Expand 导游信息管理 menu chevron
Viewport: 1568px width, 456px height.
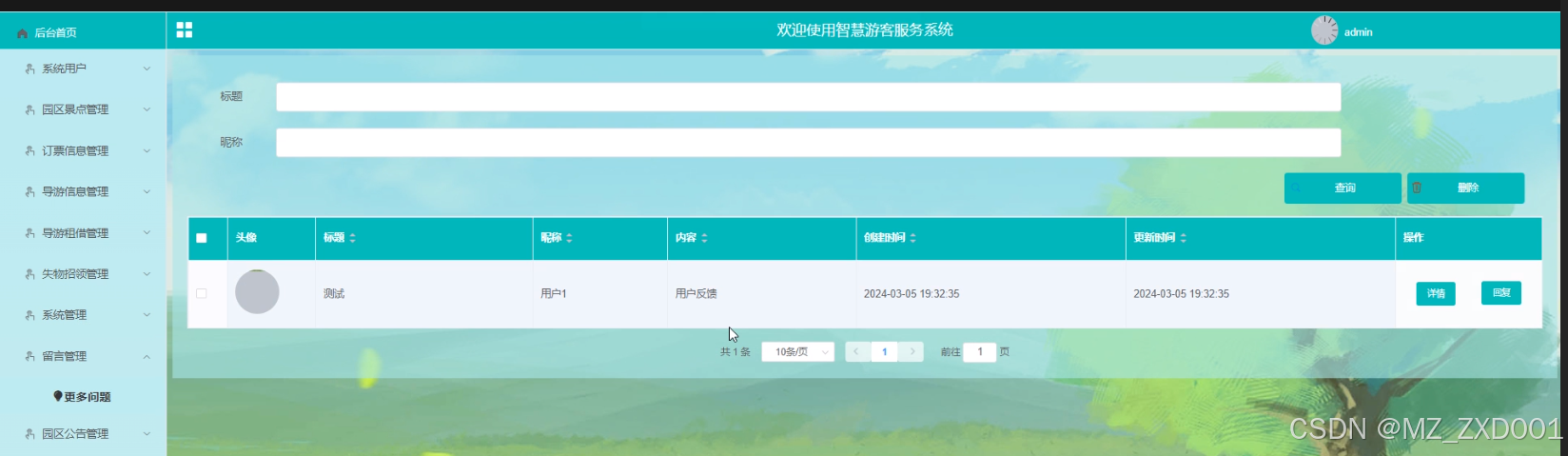[147, 191]
